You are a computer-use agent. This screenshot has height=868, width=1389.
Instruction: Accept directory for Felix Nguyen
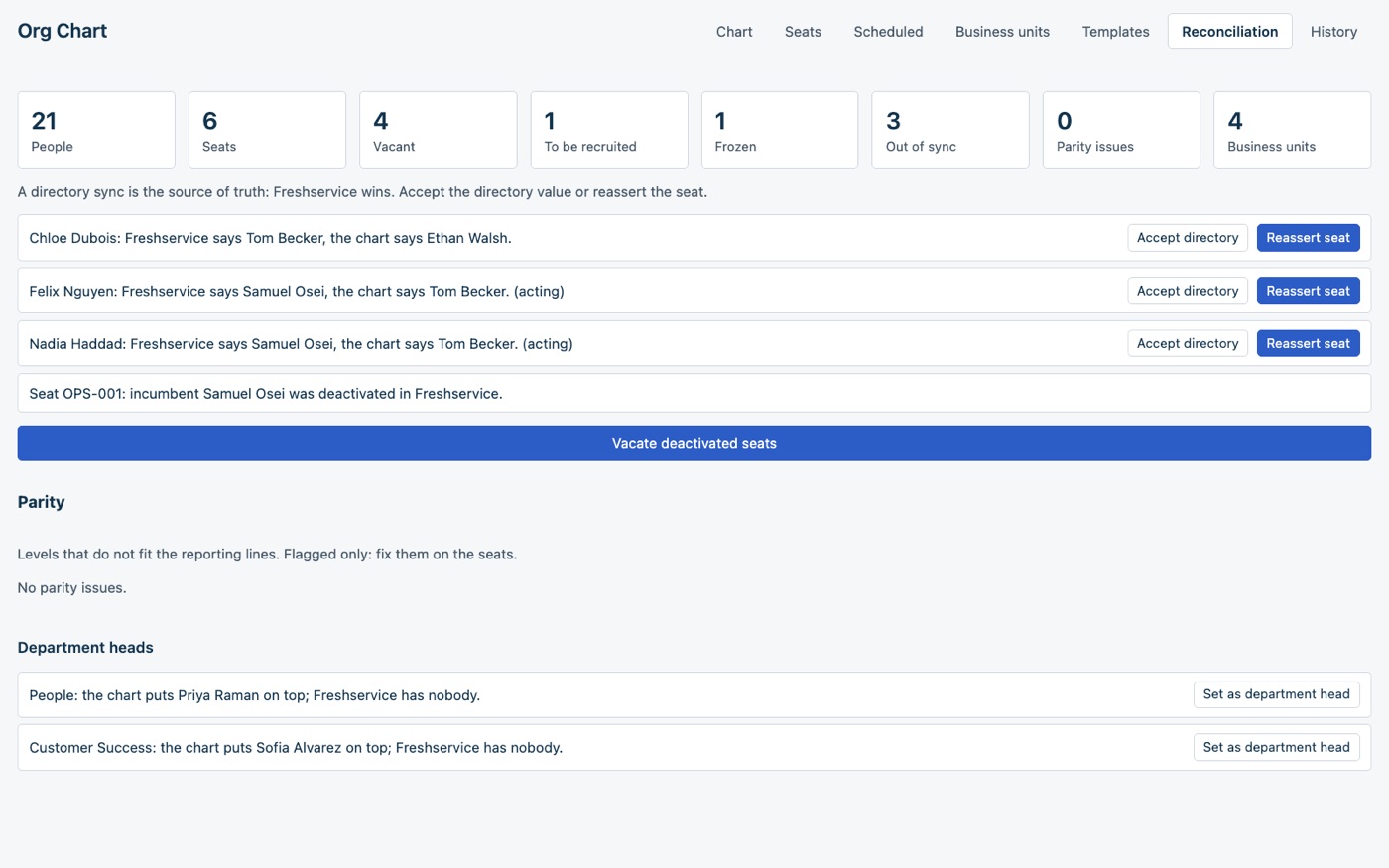[1188, 291]
